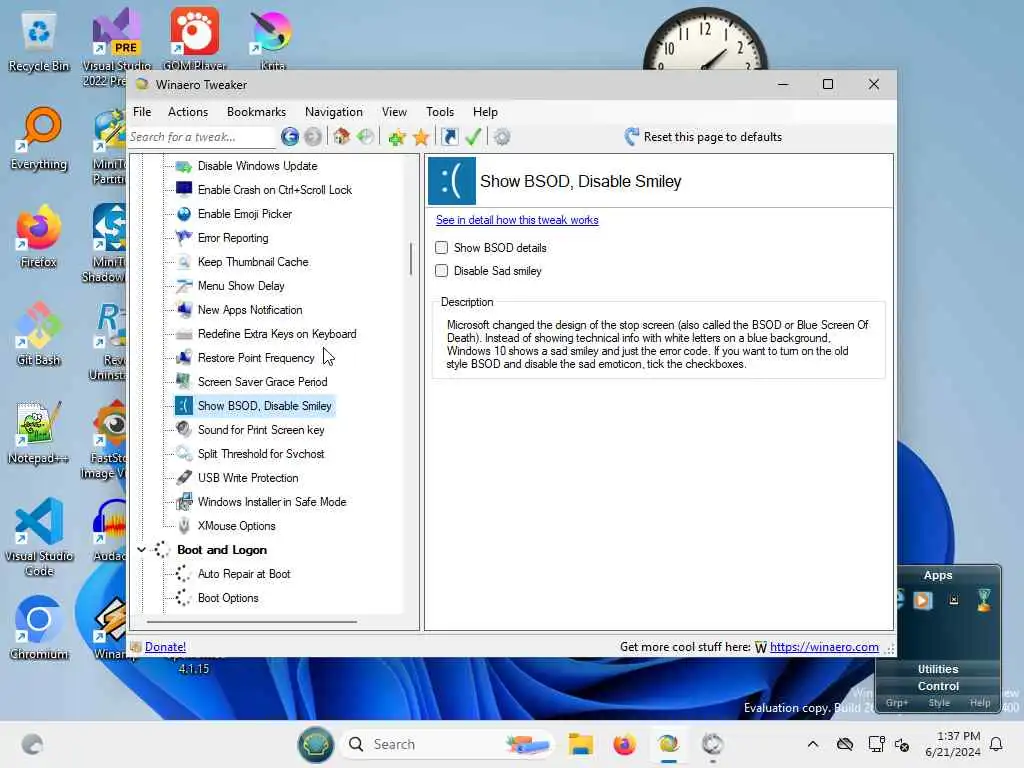Open File Explorer from taskbar

580,744
